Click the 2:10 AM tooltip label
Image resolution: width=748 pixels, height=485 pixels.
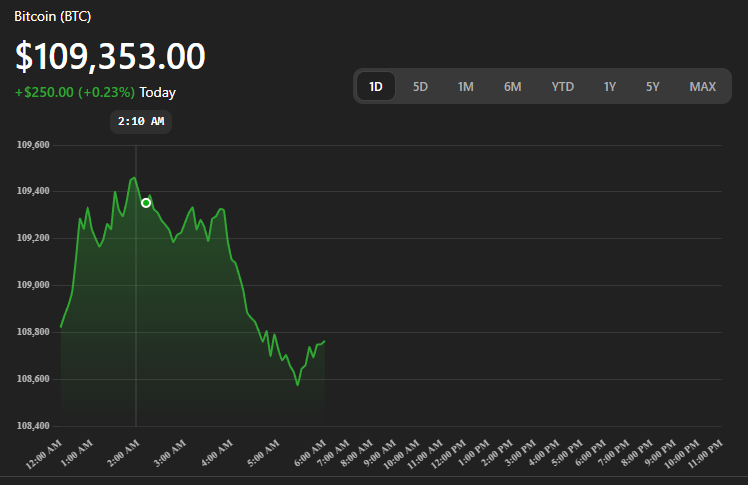(141, 122)
